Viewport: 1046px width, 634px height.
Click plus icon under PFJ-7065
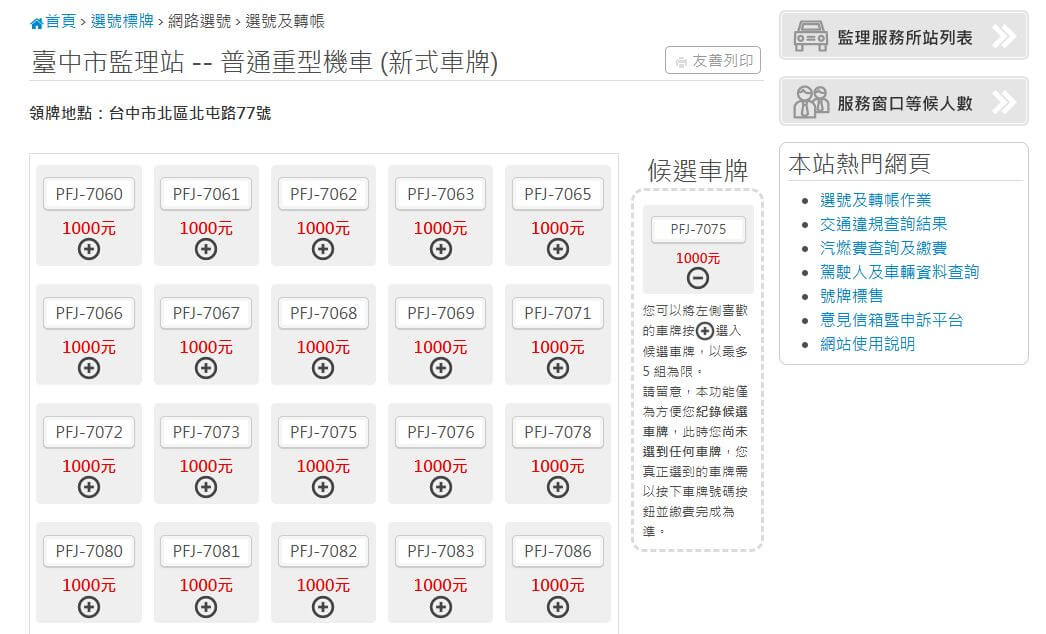pos(558,249)
